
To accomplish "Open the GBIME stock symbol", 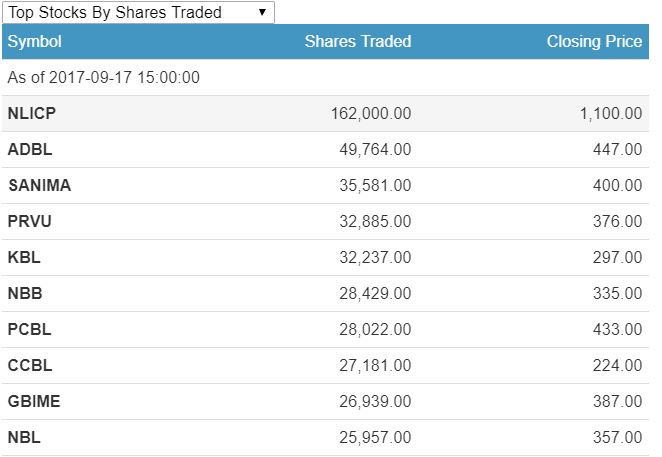I will point(33,402).
